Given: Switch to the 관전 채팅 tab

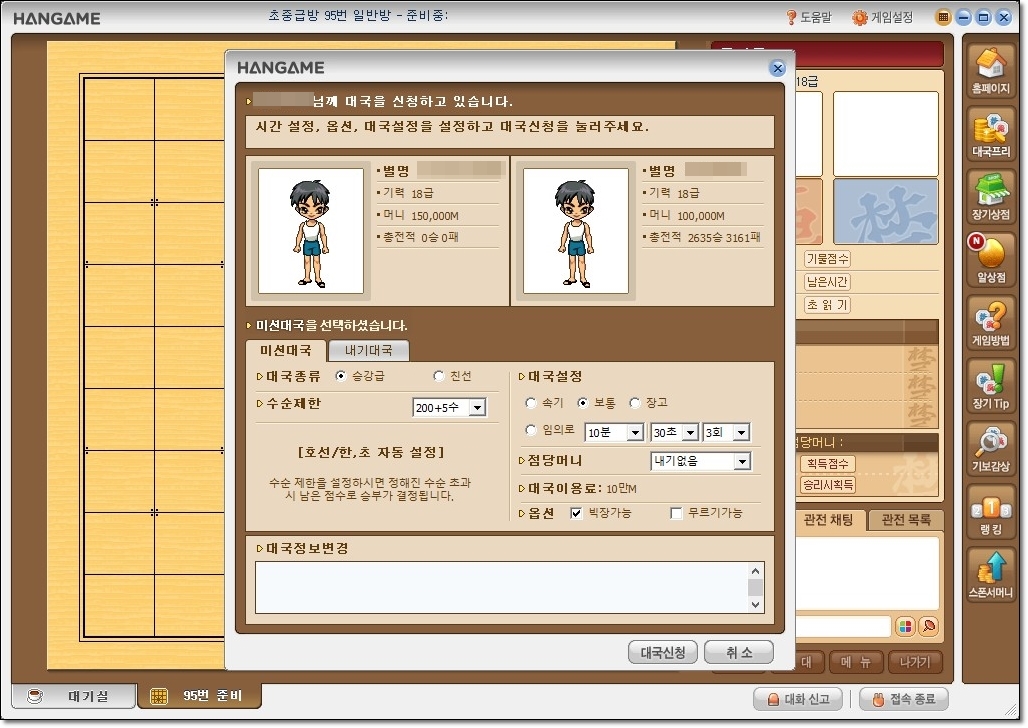Looking at the screenshot, I should 829,520.
